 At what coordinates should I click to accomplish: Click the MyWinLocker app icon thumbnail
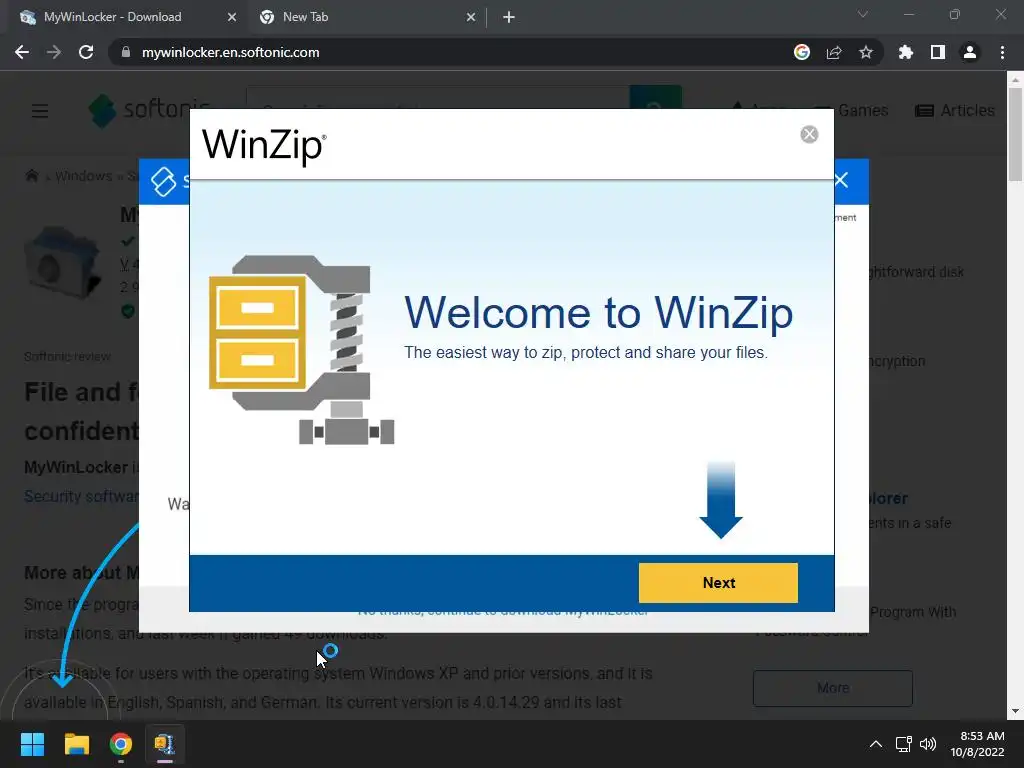(62, 263)
